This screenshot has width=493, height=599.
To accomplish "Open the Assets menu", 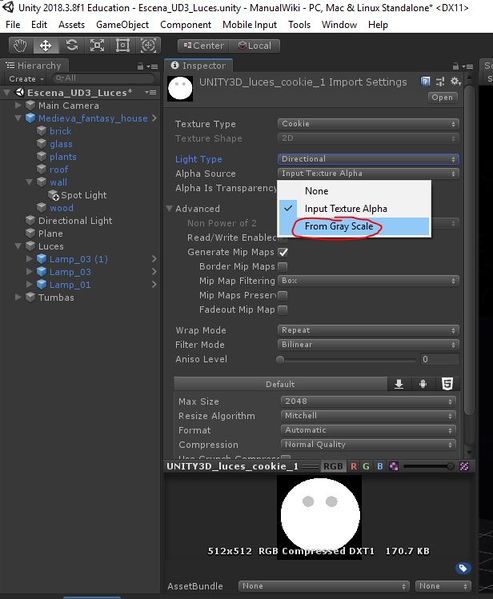I will [71, 25].
